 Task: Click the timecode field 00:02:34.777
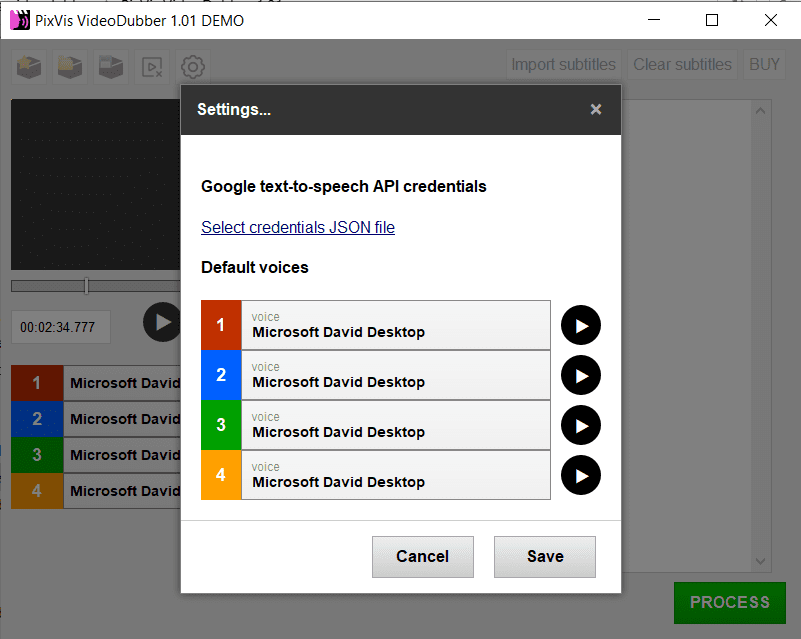point(61,327)
